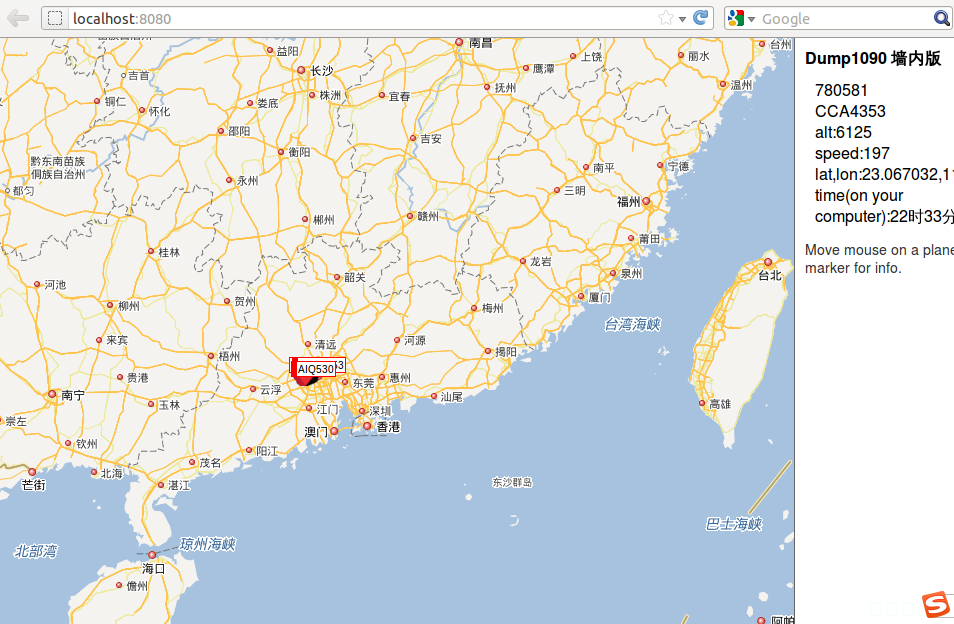
Task: Click the 北部湾 sea label
Action: [36, 552]
